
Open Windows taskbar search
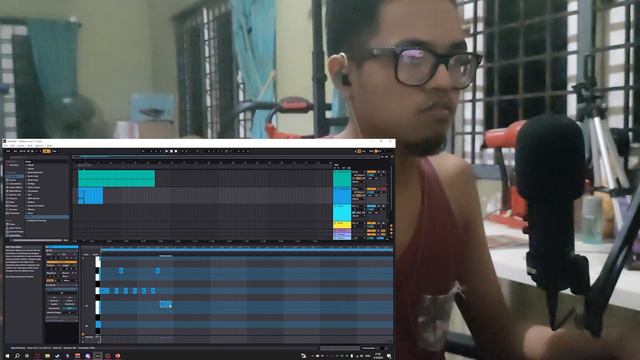coord(17,356)
